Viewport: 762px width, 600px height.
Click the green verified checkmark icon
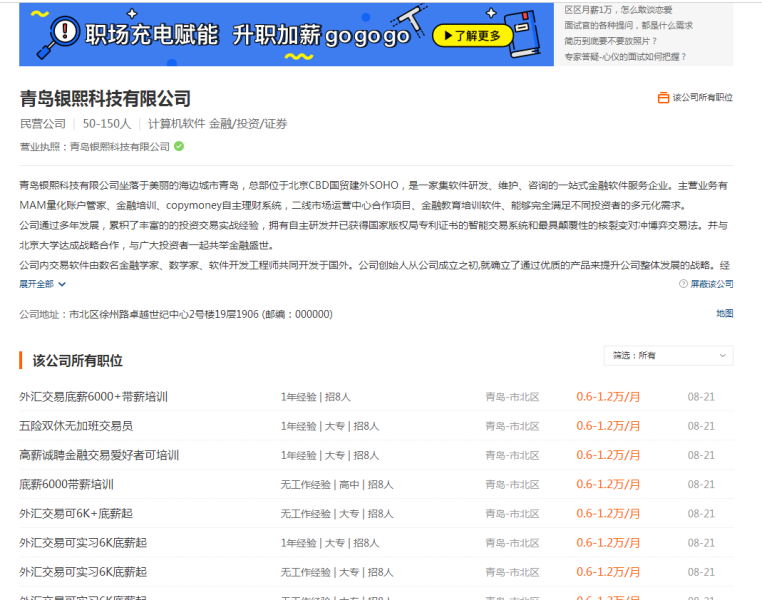coord(179,146)
